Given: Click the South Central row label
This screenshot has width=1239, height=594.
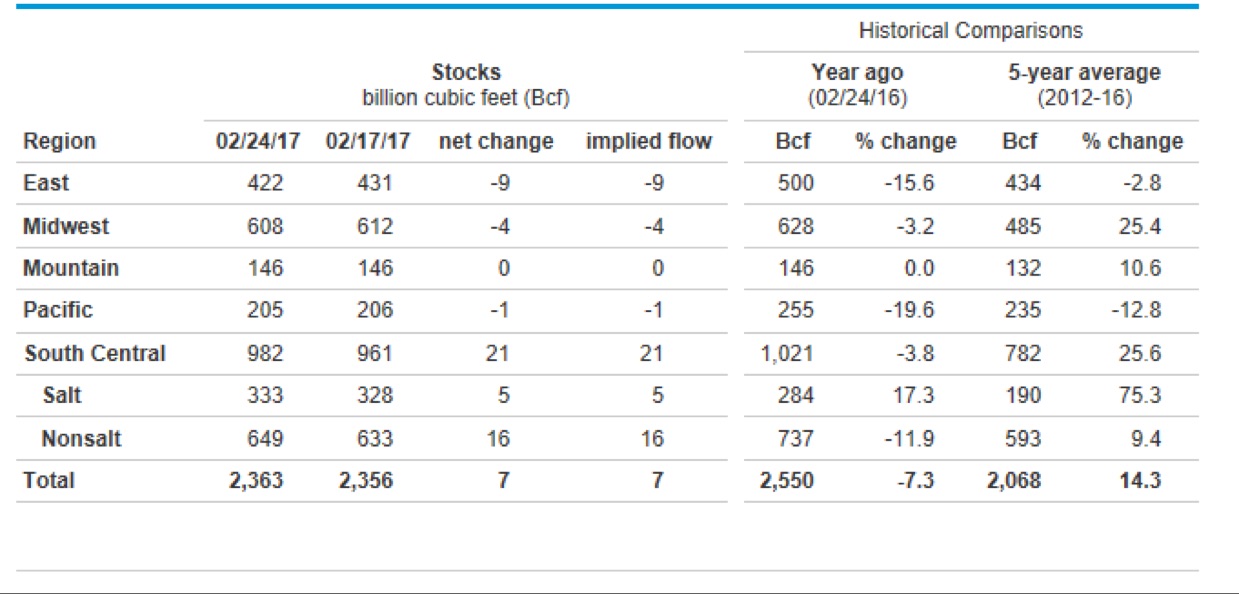Looking at the screenshot, I should (95, 353).
